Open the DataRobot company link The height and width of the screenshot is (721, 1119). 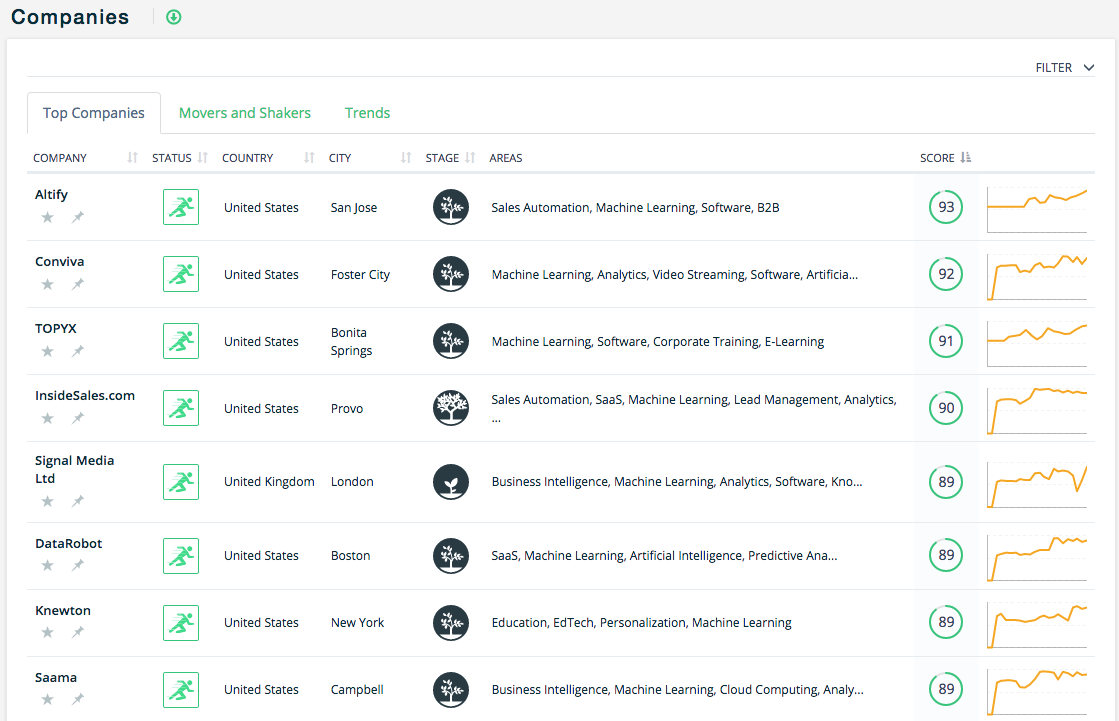69,543
